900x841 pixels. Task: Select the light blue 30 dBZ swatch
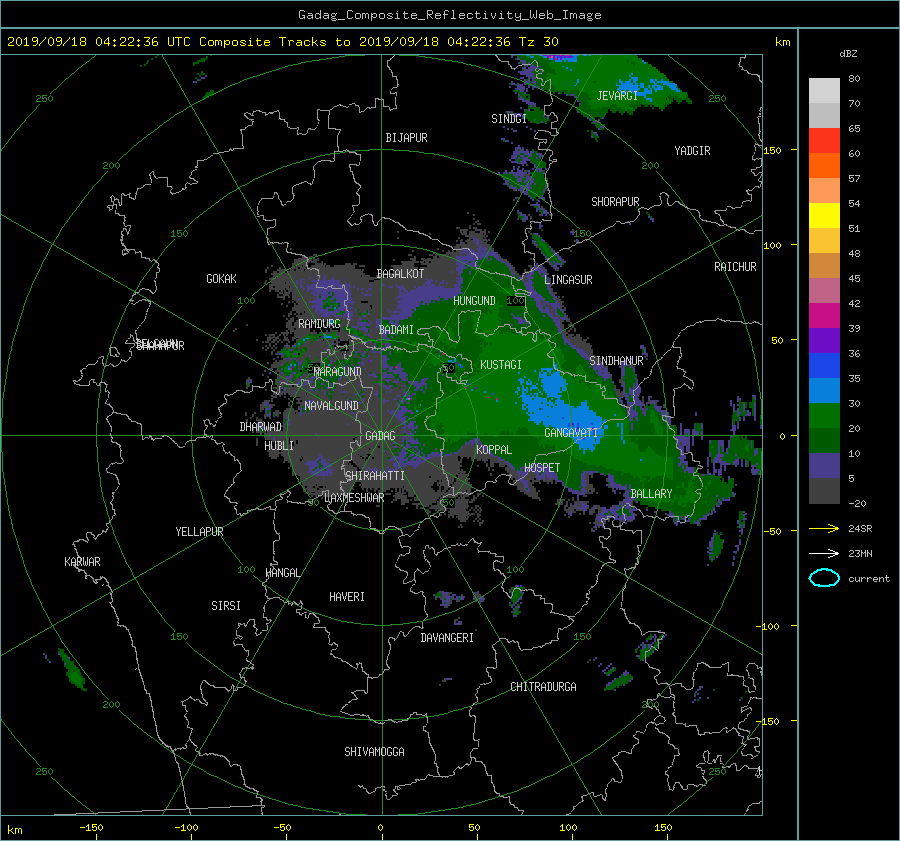tap(824, 390)
